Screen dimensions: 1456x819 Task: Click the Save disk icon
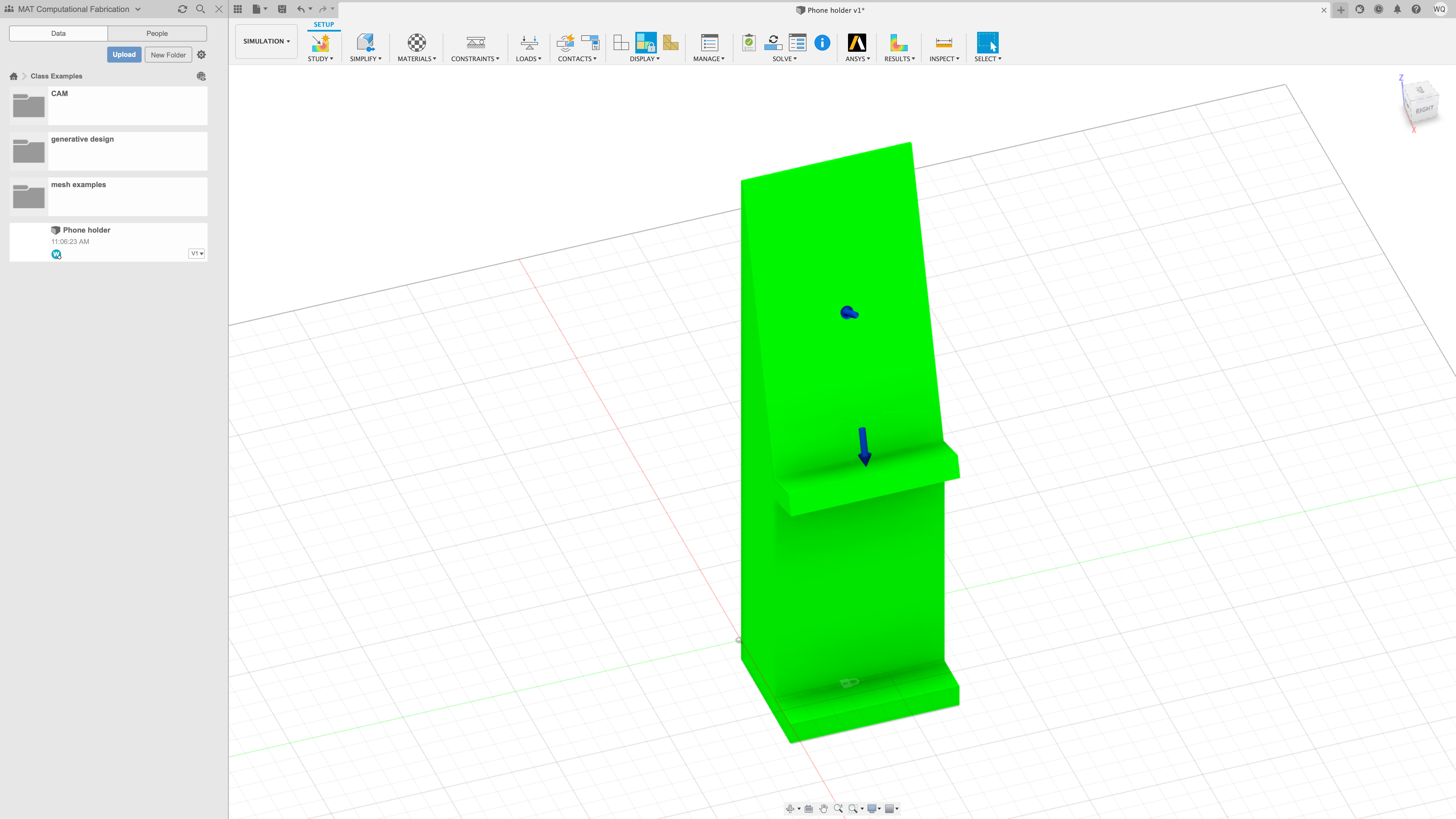click(282, 9)
